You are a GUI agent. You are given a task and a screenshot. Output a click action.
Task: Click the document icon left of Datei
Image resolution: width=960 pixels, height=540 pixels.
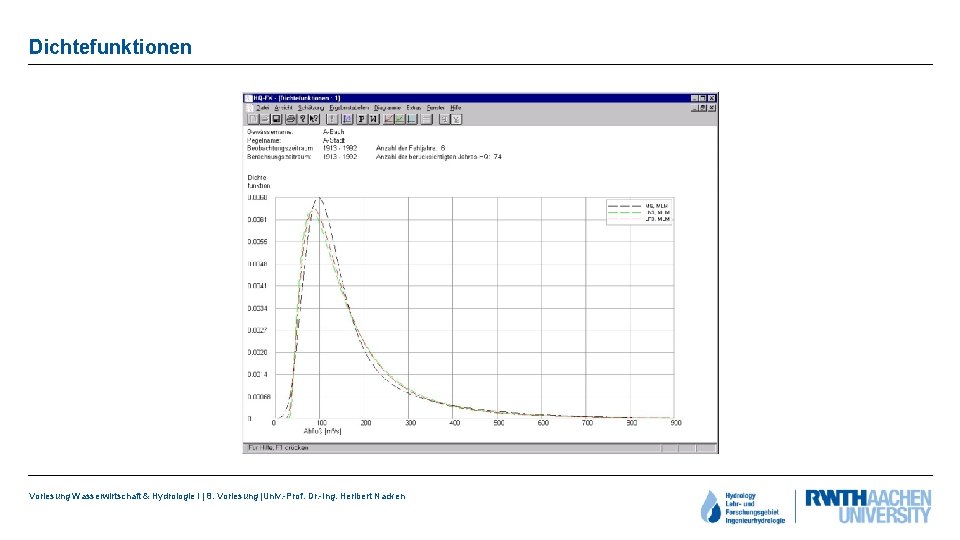(x=249, y=108)
